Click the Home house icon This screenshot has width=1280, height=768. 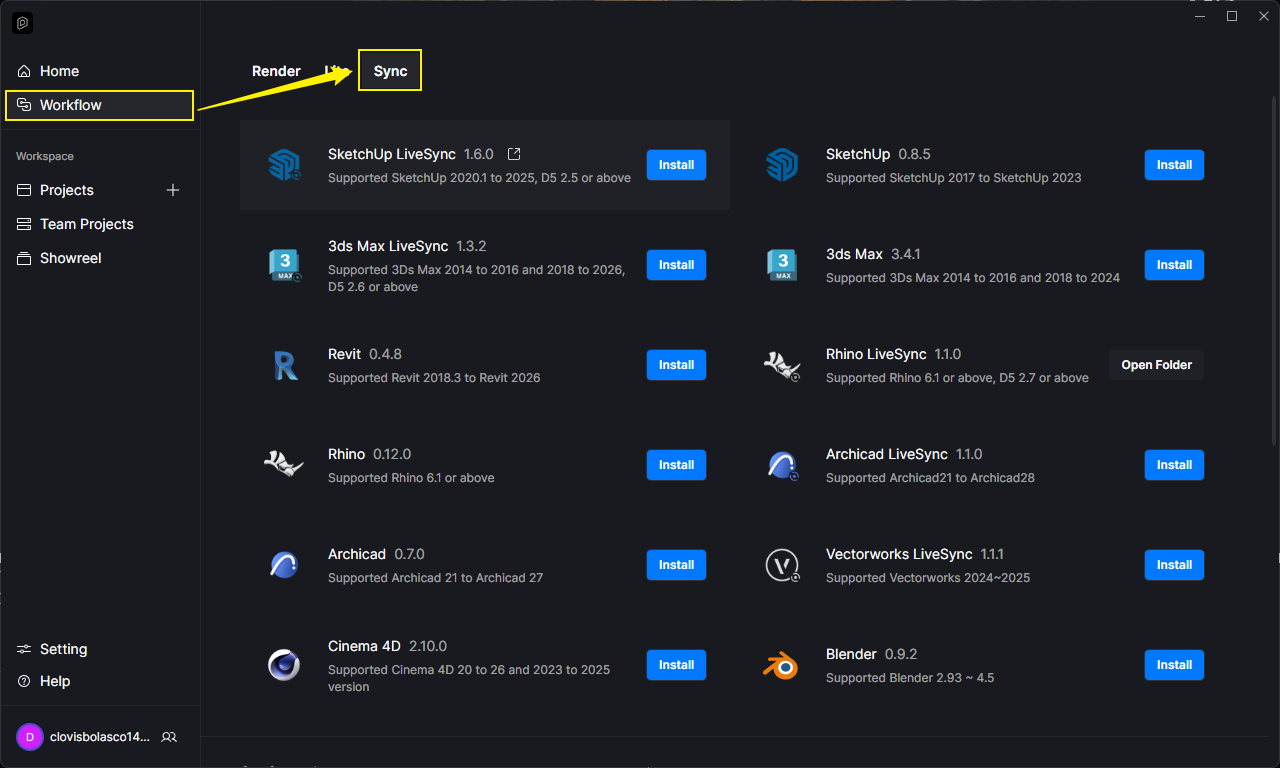[24, 71]
